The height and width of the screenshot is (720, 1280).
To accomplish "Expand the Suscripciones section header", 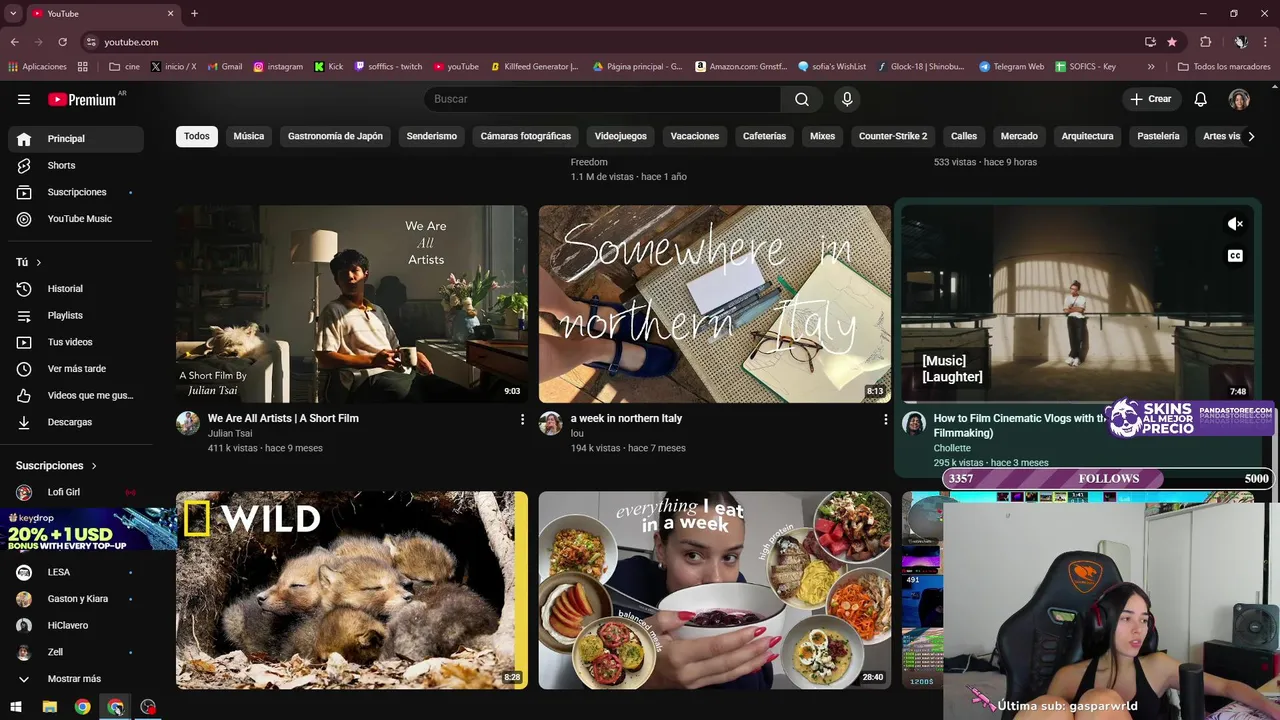I will click(x=57, y=466).
